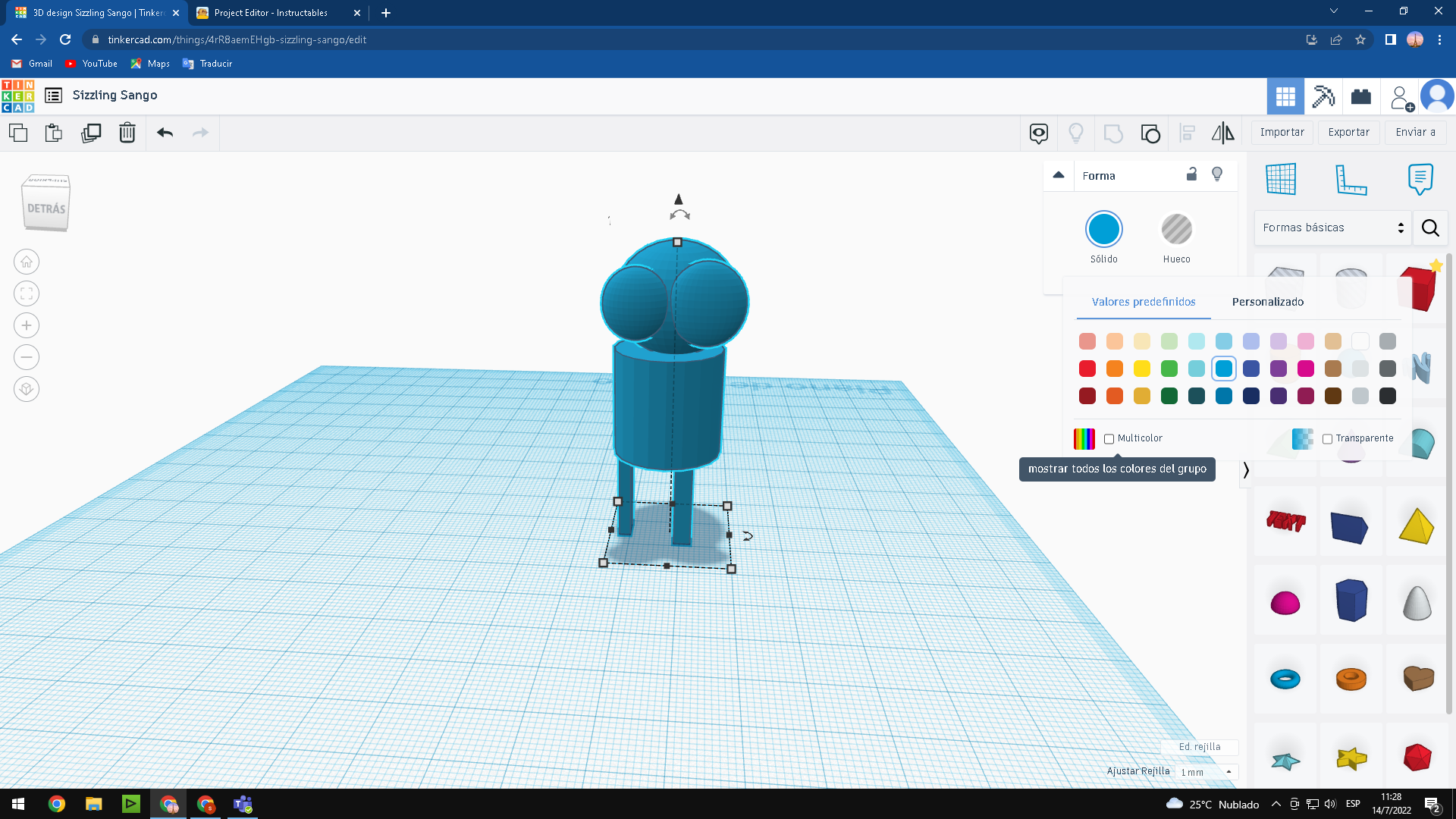Select the Sólido shape mode

[1104, 229]
